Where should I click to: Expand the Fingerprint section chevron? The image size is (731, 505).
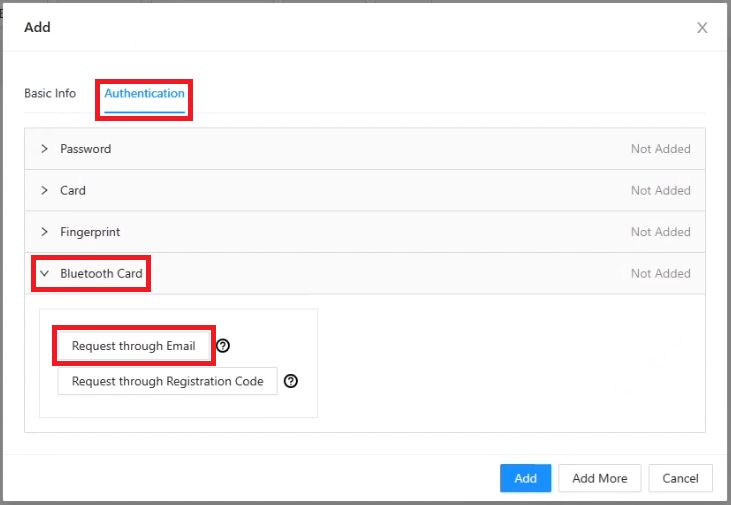coord(44,232)
